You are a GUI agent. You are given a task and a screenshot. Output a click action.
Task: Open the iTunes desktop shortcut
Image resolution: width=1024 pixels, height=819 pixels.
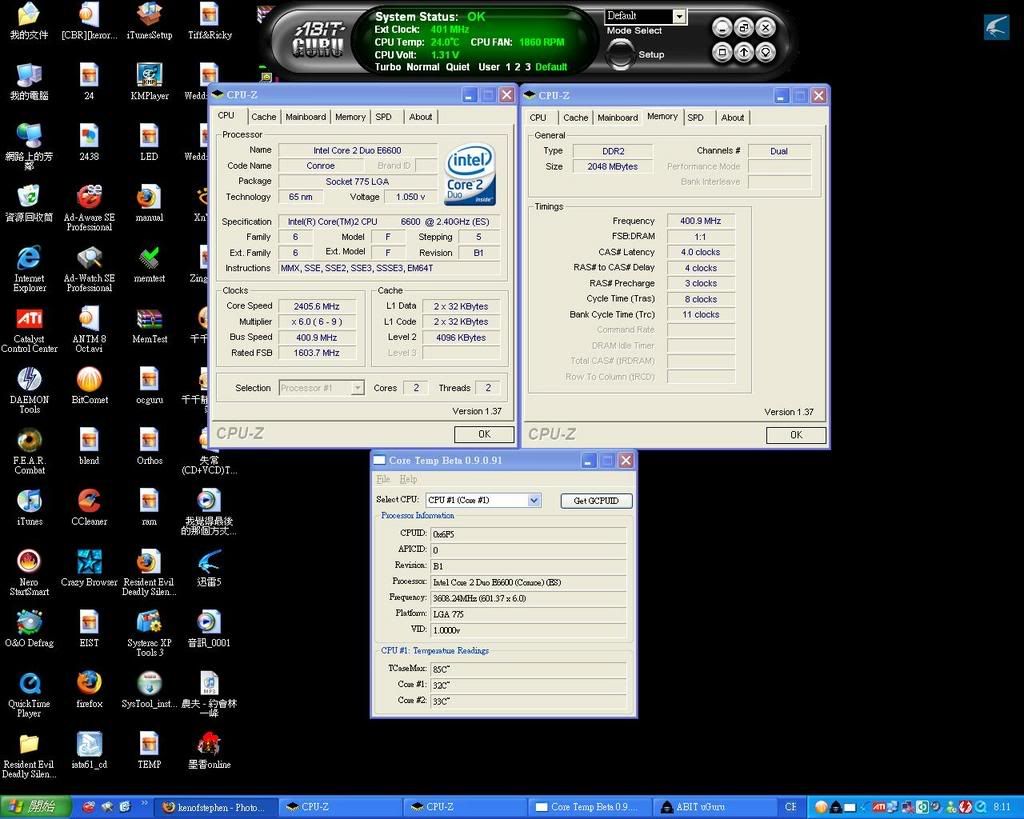click(x=29, y=506)
